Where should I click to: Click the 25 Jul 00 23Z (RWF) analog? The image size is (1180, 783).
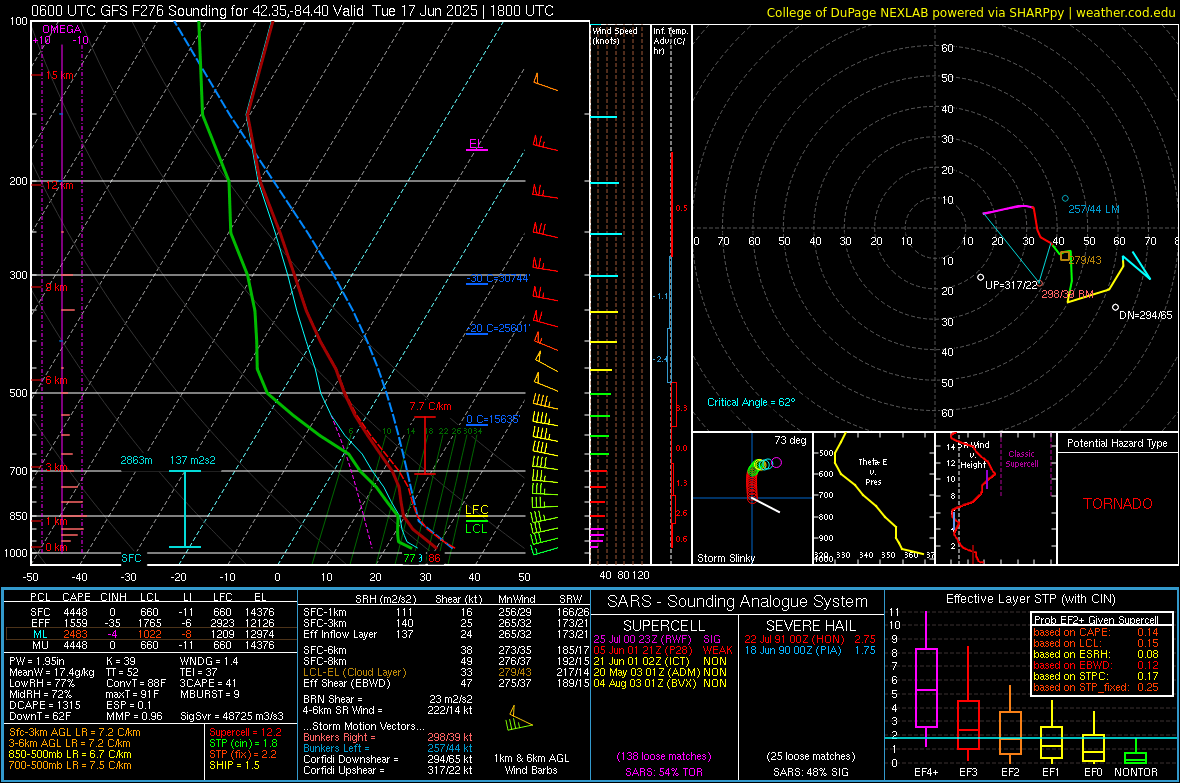pyautogui.click(x=643, y=639)
